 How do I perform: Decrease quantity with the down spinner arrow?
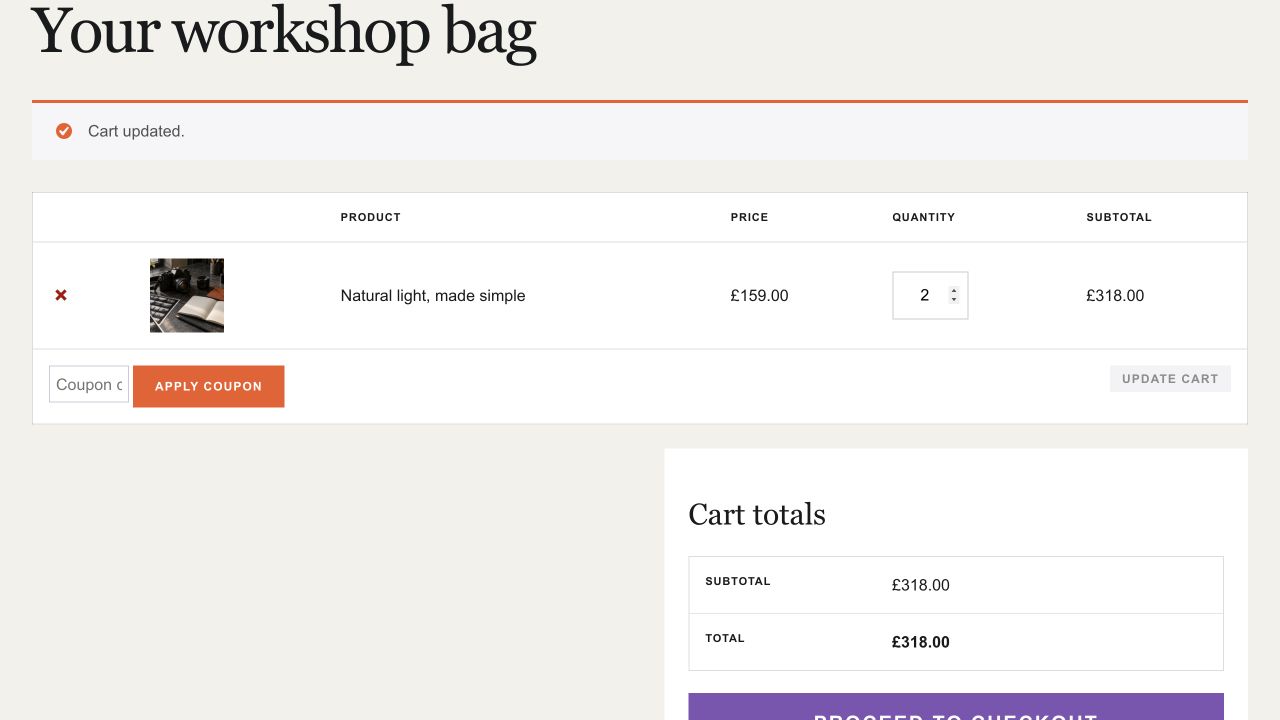[954, 299]
